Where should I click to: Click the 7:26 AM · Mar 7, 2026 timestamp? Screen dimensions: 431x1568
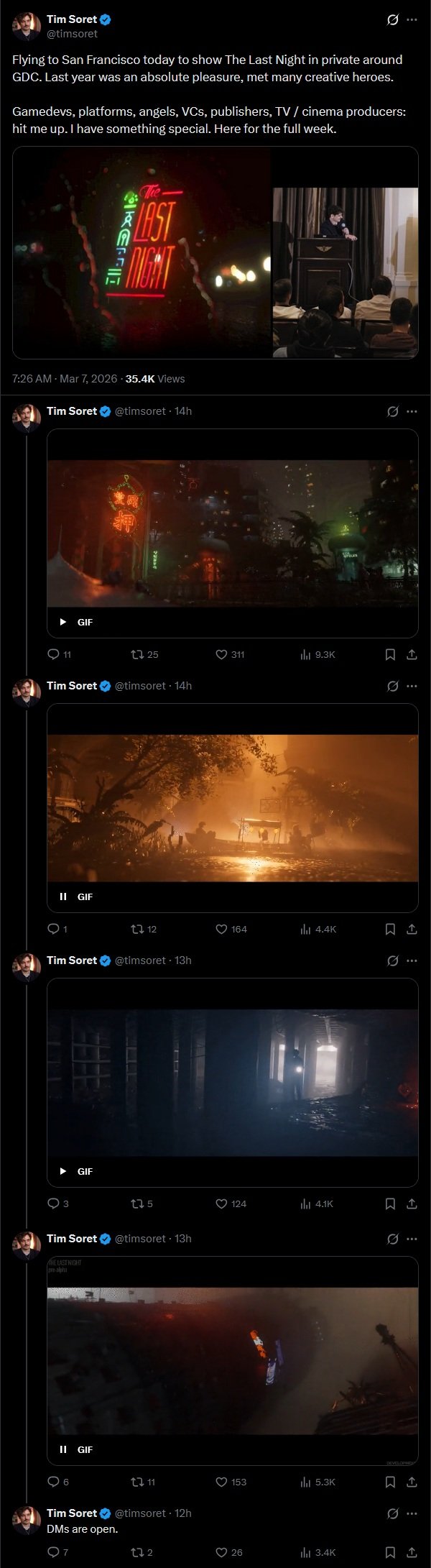coord(65,379)
